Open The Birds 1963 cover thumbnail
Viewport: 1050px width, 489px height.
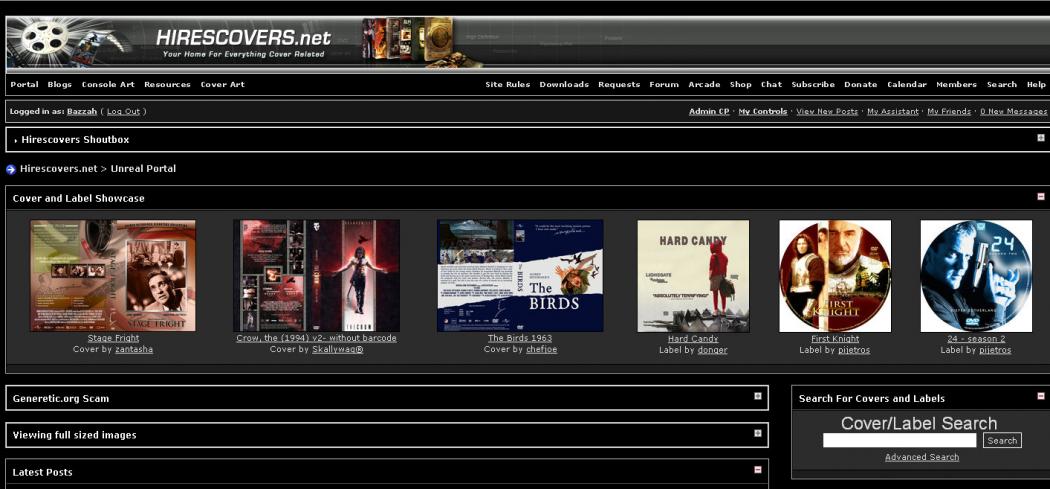[520, 275]
